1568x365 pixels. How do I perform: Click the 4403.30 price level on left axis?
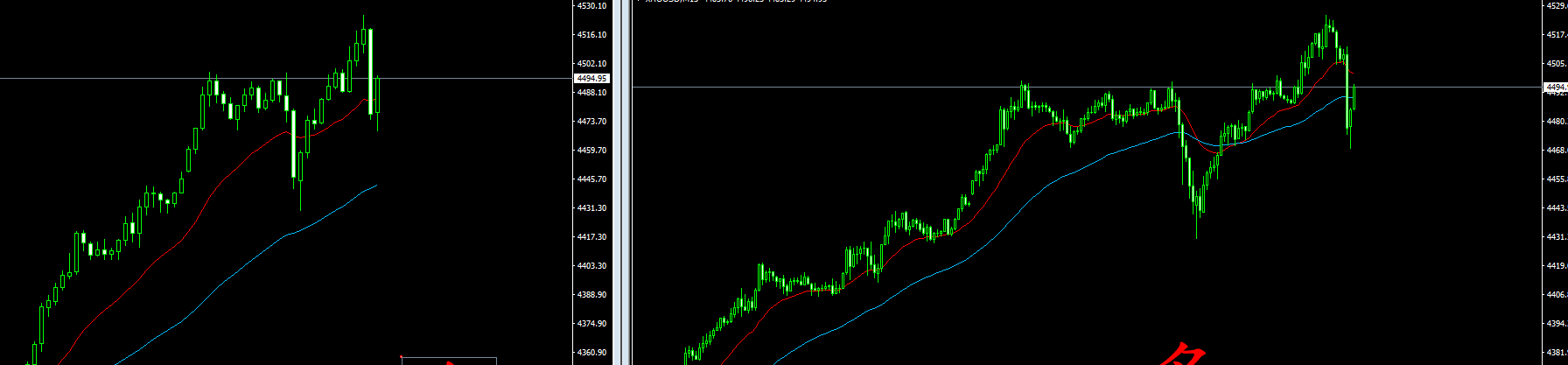(591, 266)
